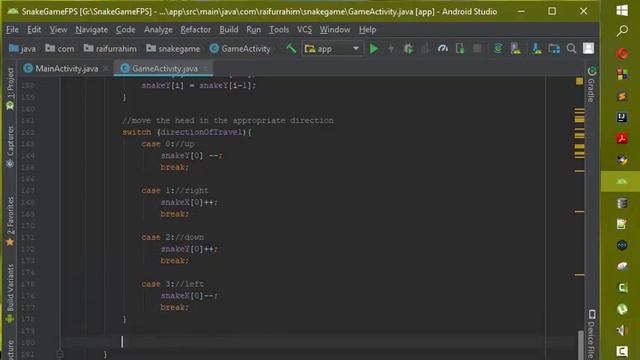Close the GameActivity.java tab
The image size is (640, 360).
(x=205, y=68)
